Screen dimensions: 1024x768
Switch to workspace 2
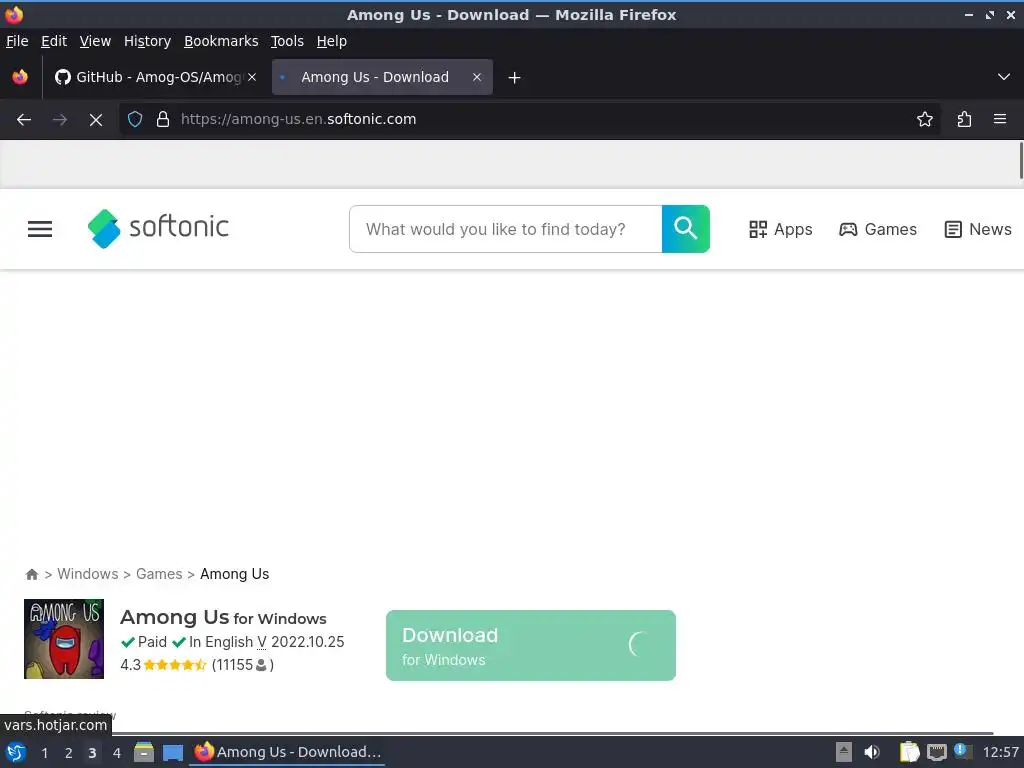click(x=69, y=753)
